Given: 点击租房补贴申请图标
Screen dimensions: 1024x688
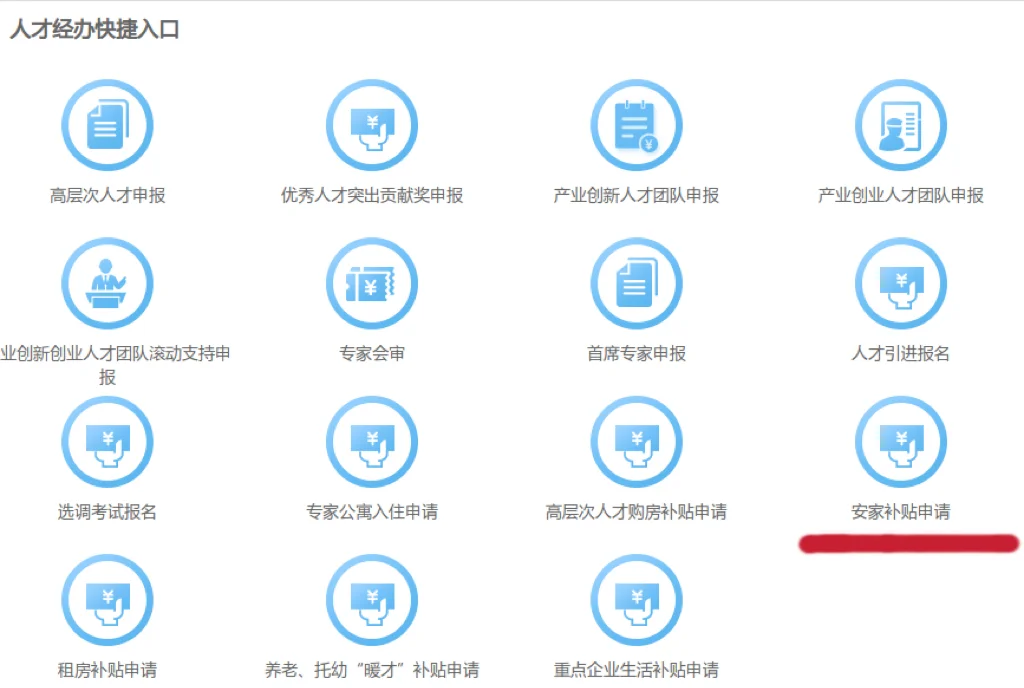Looking at the screenshot, I should [x=108, y=600].
